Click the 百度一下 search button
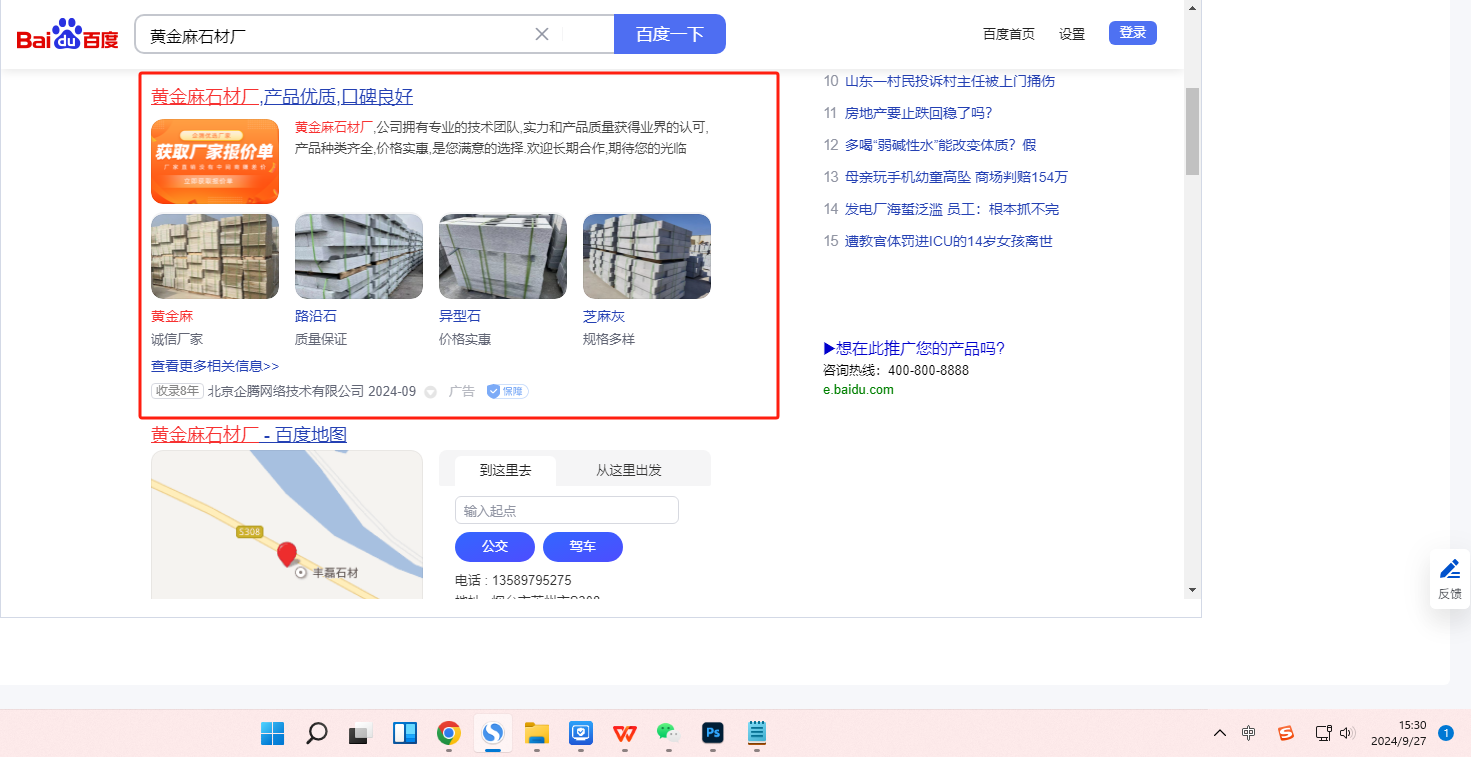This screenshot has width=1471, height=757. tap(670, 34)
